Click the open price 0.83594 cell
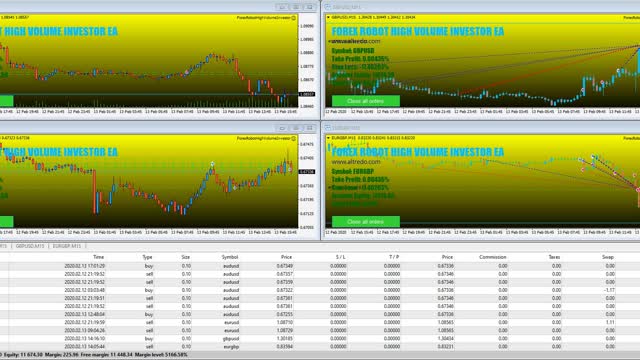Screen dimensions: 640x360 click(285, 347)
